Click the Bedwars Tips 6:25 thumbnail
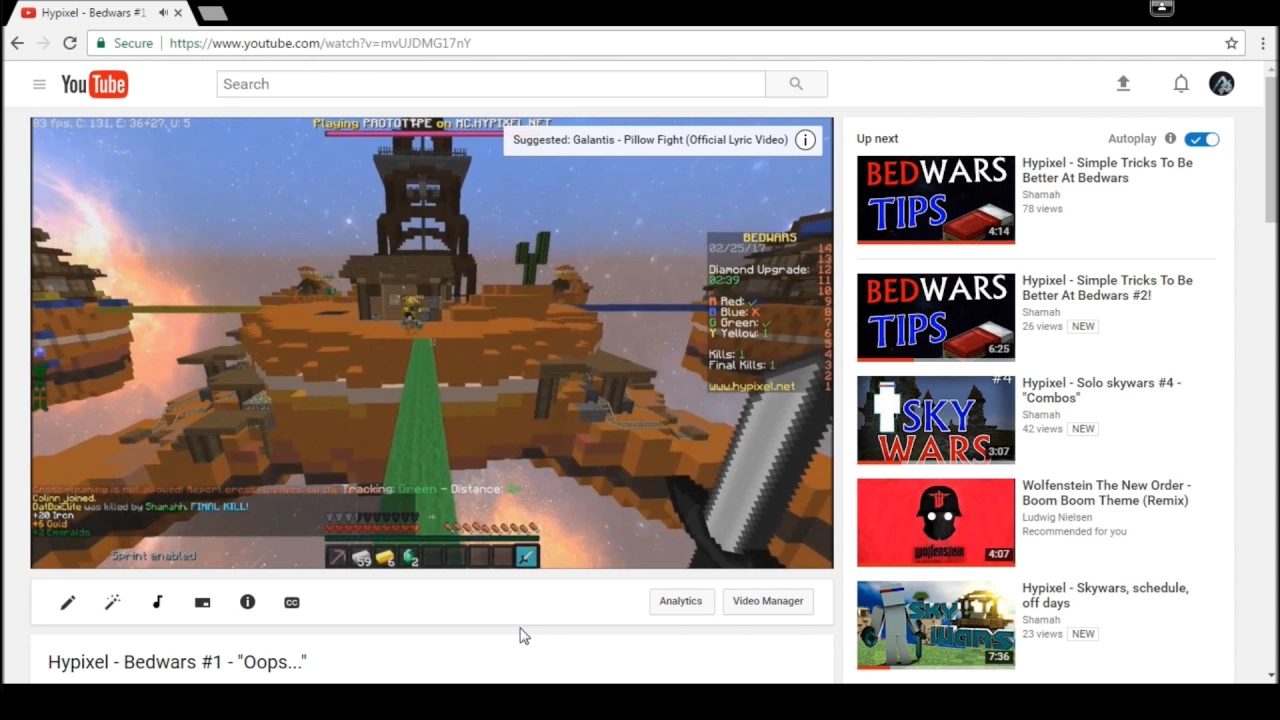1280x720 pixels. coord(936,317)
